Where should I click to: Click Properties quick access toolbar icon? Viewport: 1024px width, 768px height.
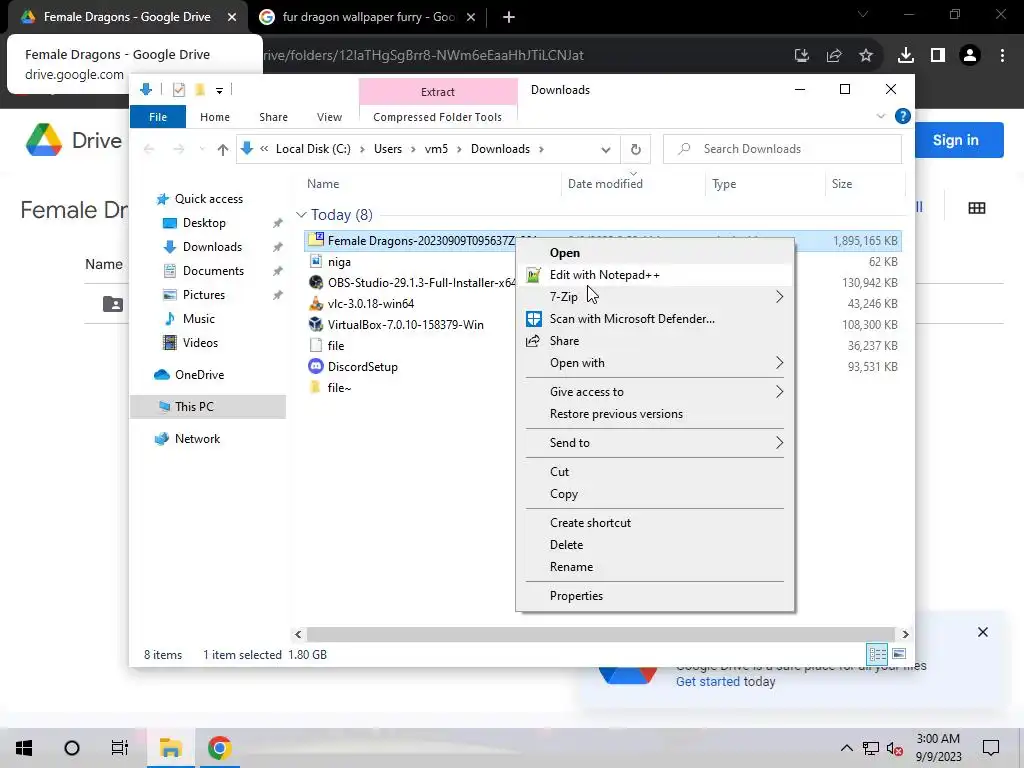178,90
